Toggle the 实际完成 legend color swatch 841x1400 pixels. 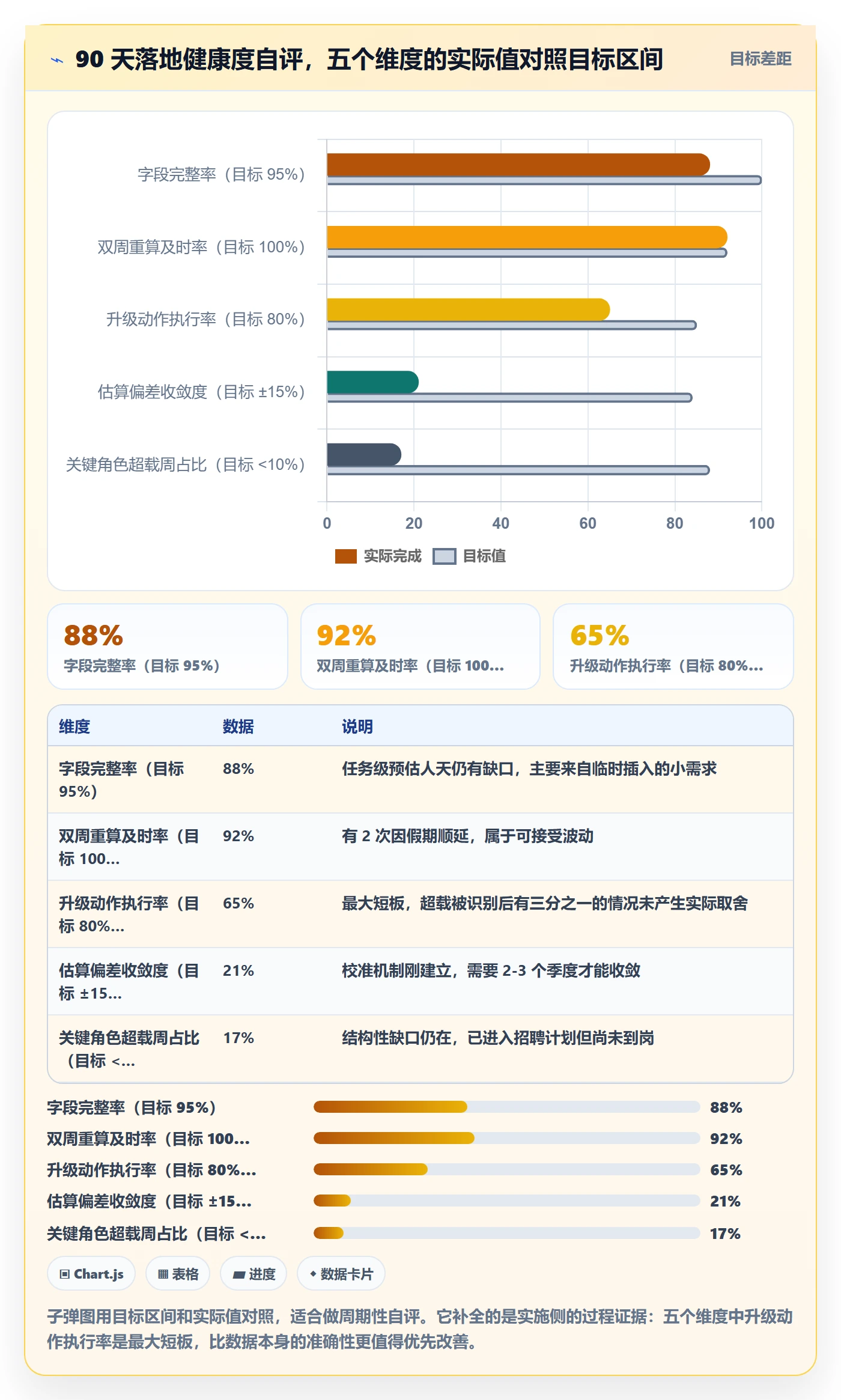(x=345, y=556)
